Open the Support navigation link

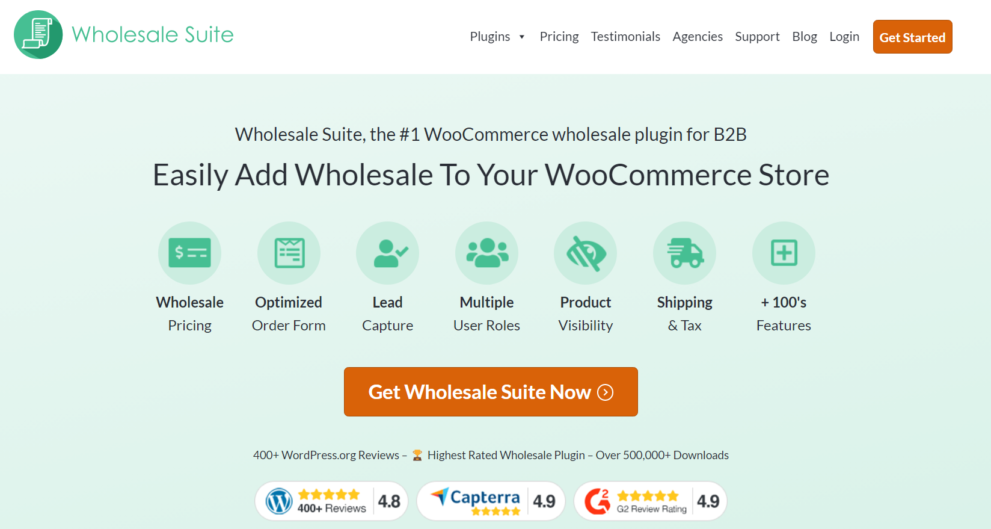(x=757, y=37)
